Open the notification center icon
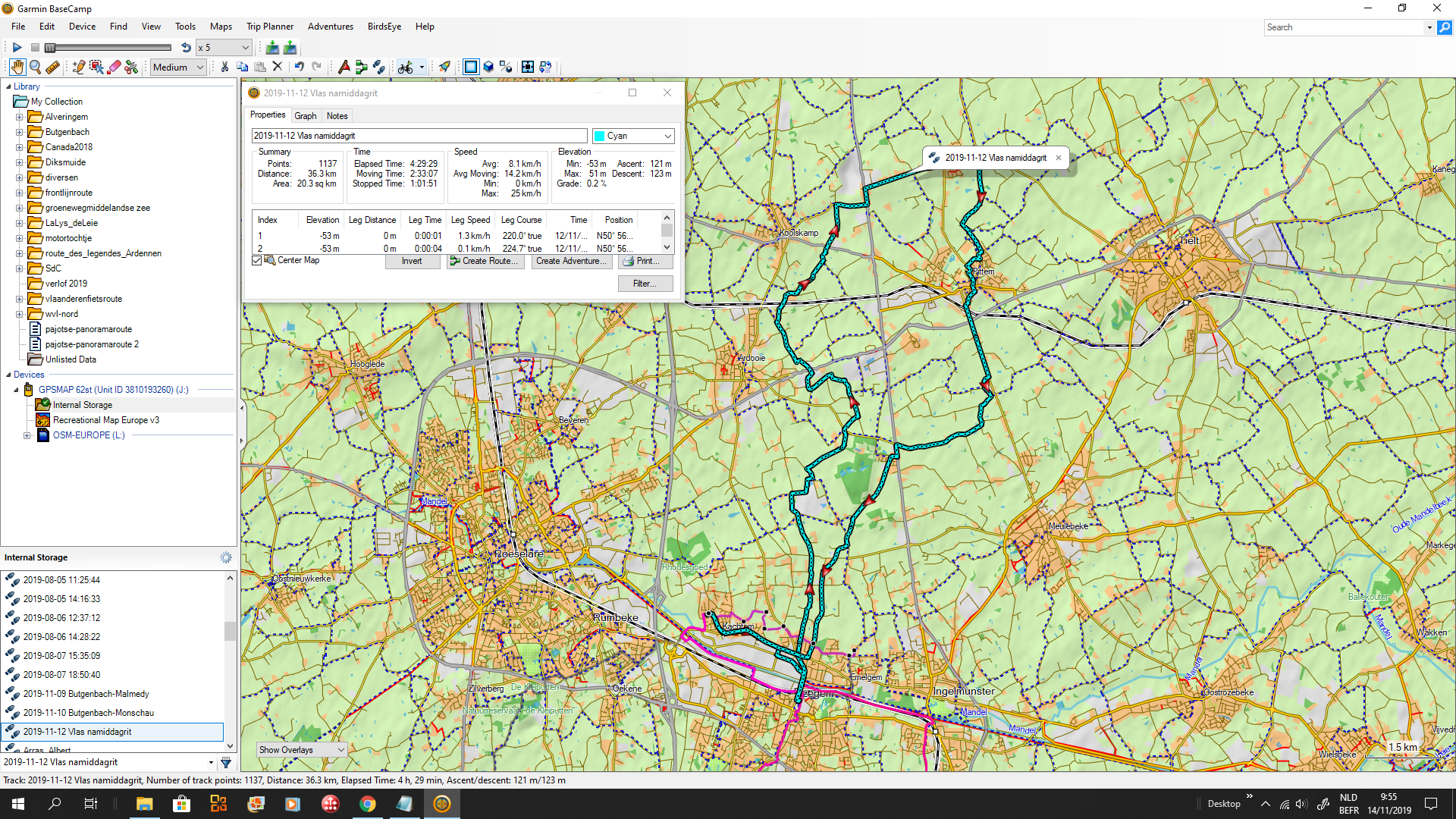The width and height of the screenshot is (1456, 819). [1431, 804]
